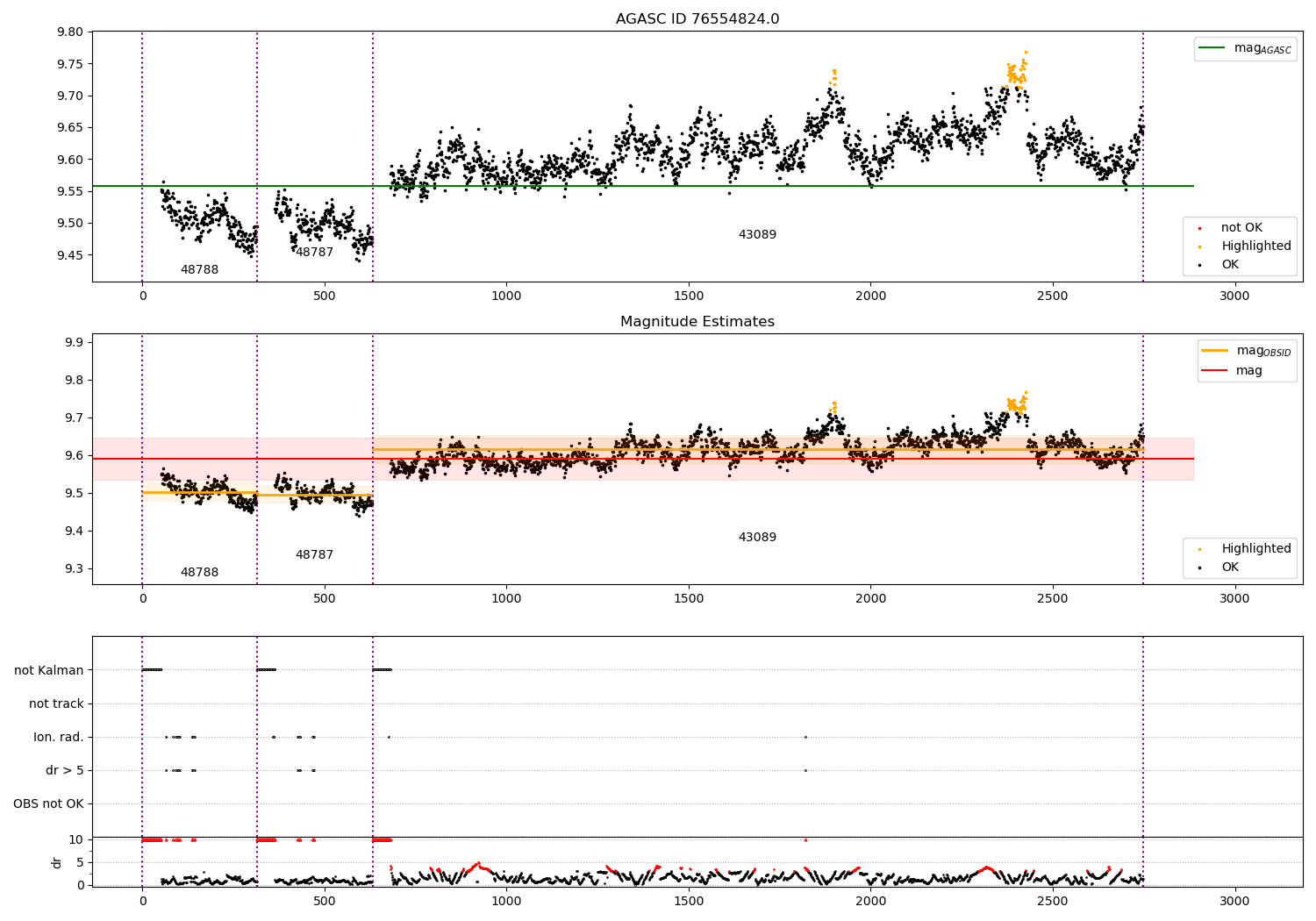Click 'Highlighted' legend entry in Magnitude Estimates plot
The width and height of the screenshot is (1316, 921).
(x=1244, y=549)
